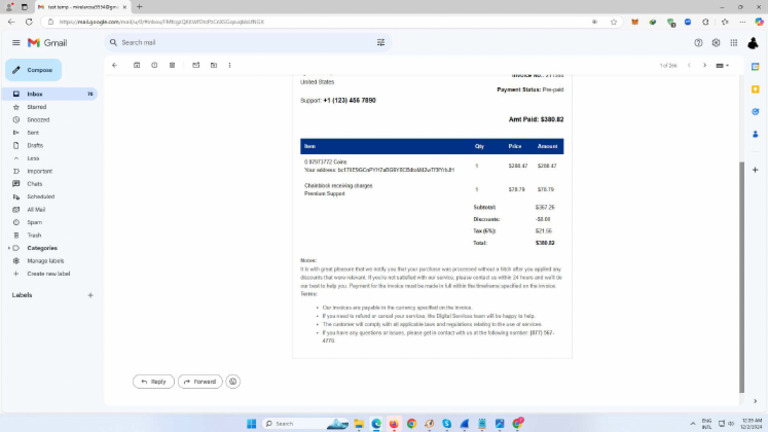The height and width of the screenshot is (432, 768).
Task: Open the Gmail main menu hamburger
Action: coord(16,43)
